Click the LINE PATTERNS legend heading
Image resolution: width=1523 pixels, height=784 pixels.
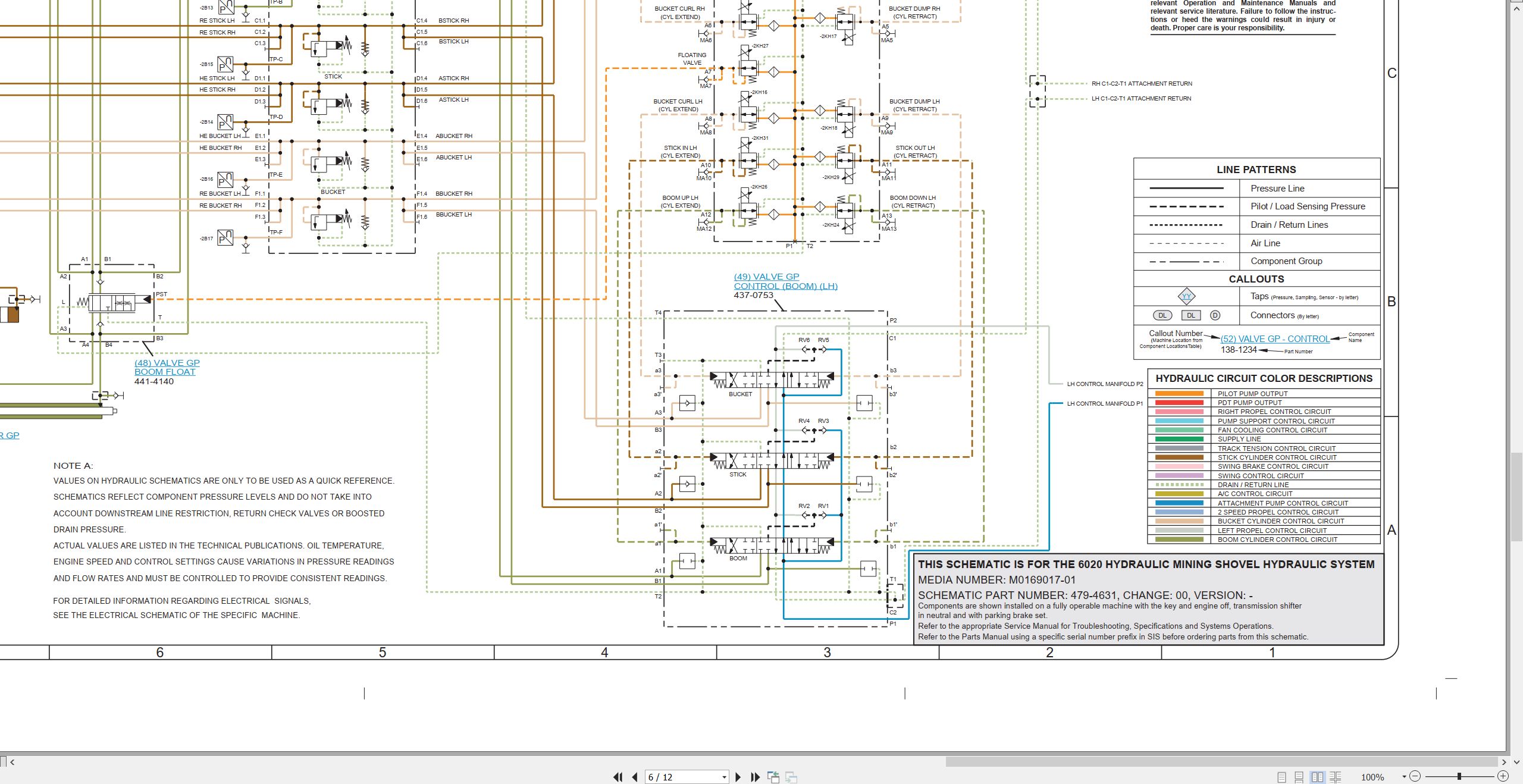point(1256,170)
